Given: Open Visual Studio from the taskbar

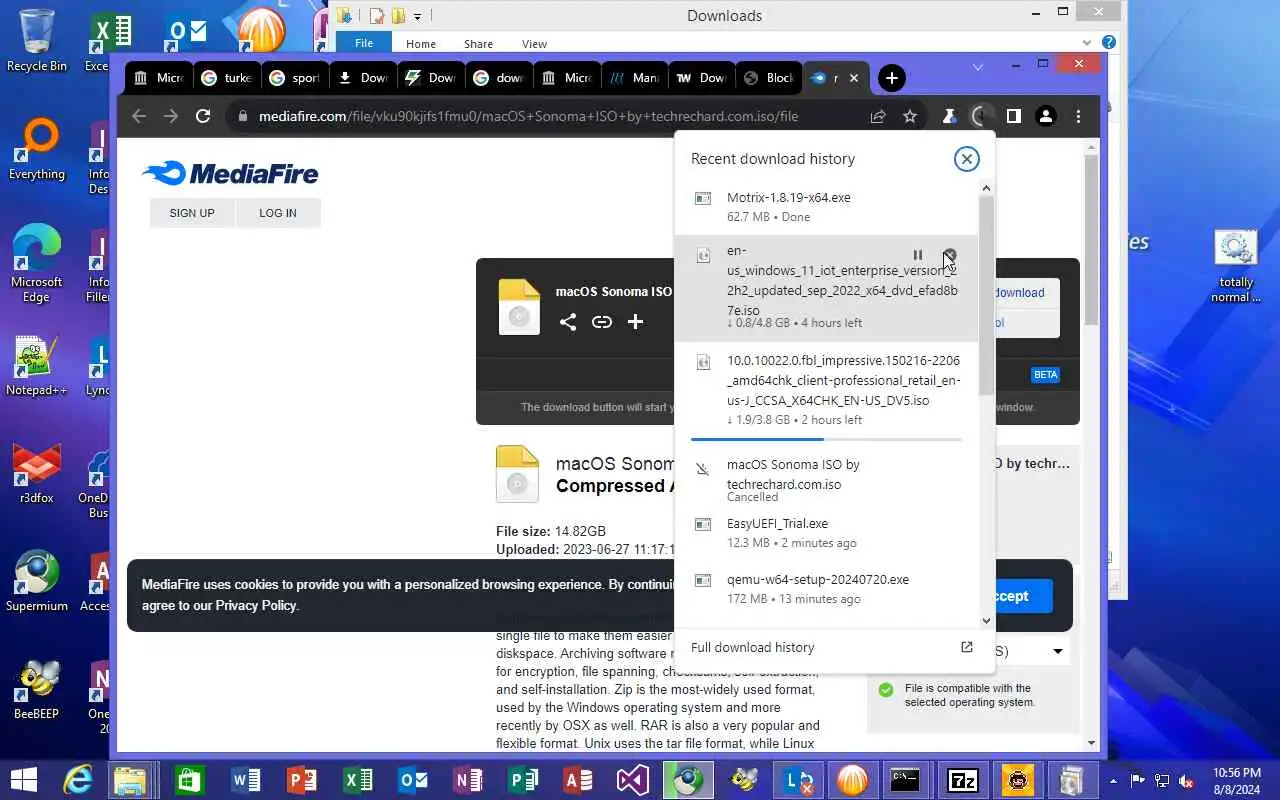Looking at the screenshot, I should [632, 779].
